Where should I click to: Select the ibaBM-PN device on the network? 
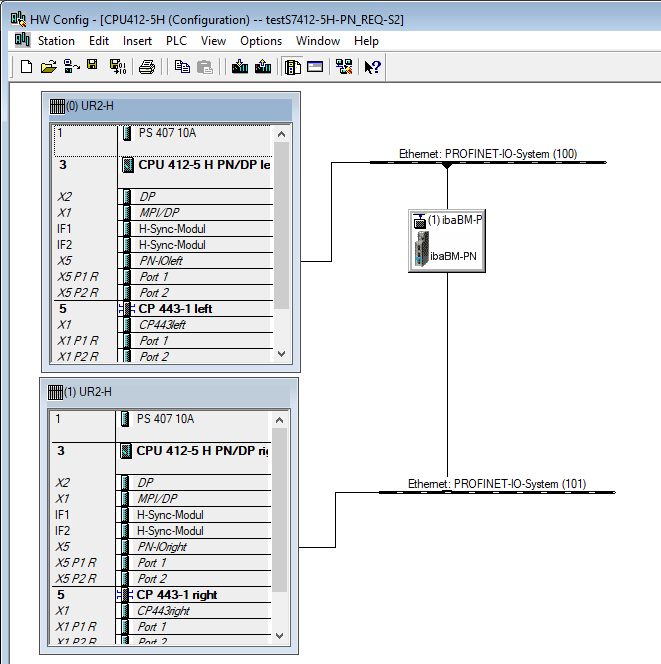pyautogui.click(x=446, y=242)
